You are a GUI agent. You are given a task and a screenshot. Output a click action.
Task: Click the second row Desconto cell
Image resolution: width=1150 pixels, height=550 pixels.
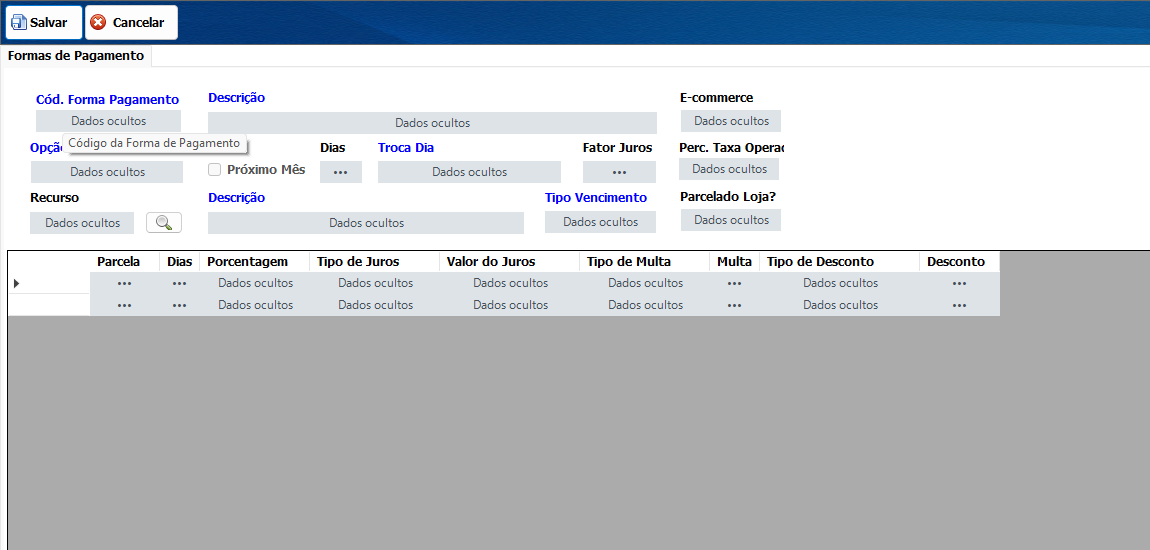pos(959,305)
